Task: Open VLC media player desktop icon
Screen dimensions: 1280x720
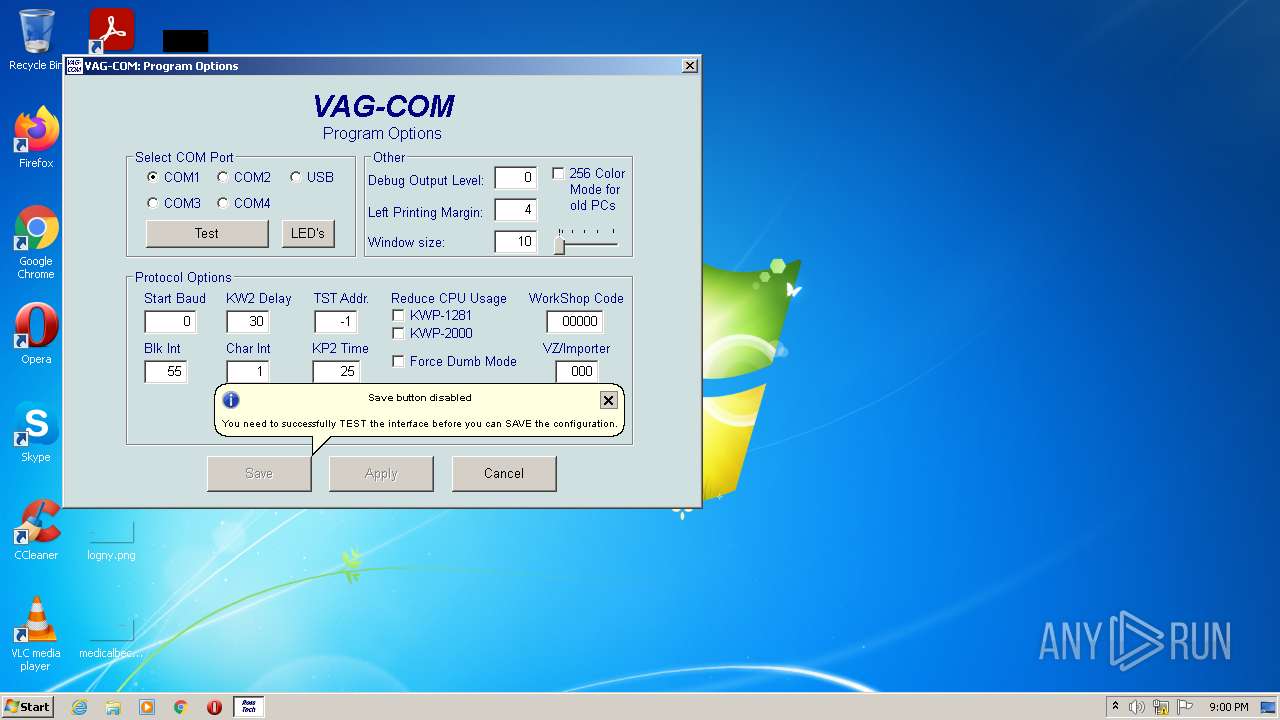Action: 36,634
